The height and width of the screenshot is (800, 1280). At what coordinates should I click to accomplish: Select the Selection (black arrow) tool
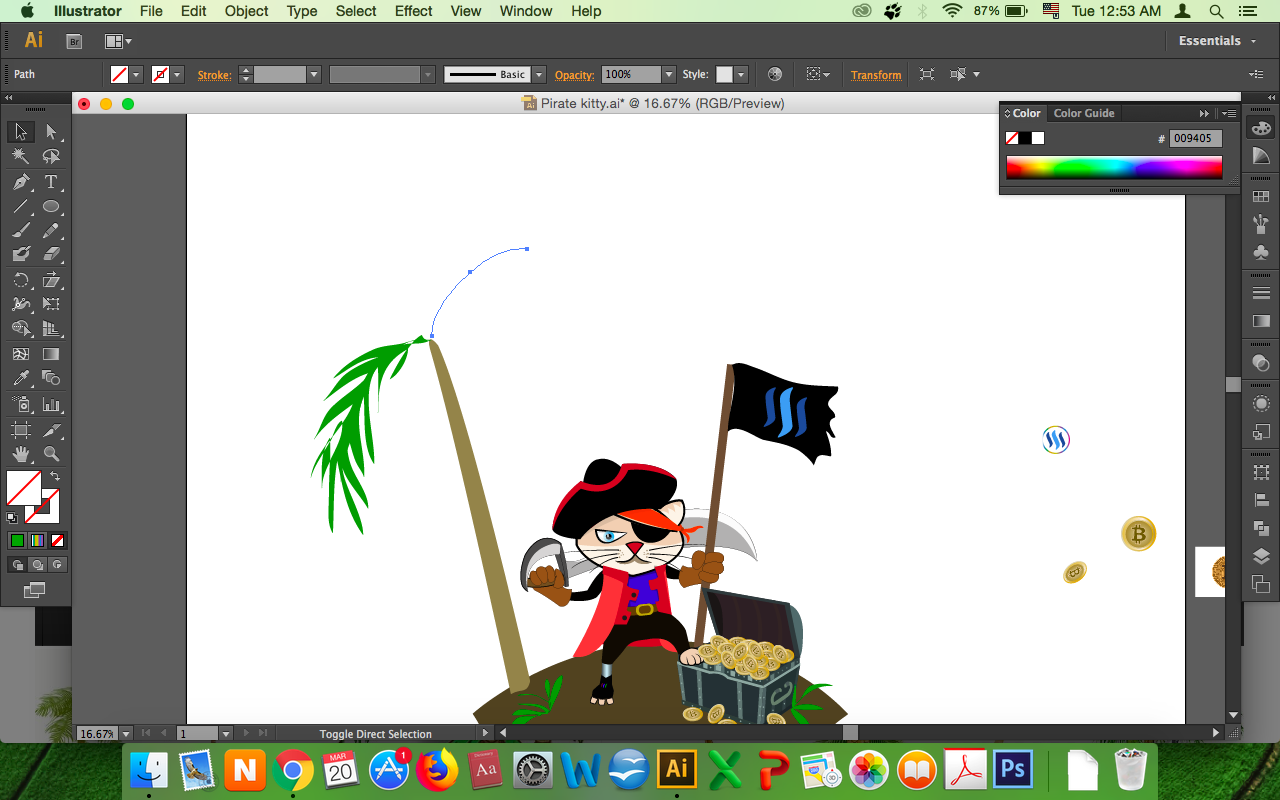point(20,132)
